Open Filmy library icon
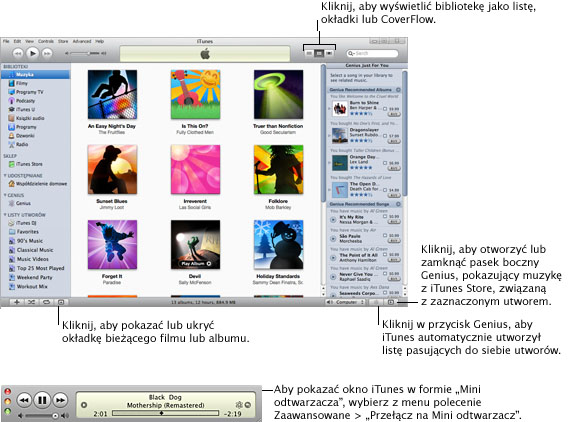The height and width of the screenshot is (422, 570). point(12,83)
